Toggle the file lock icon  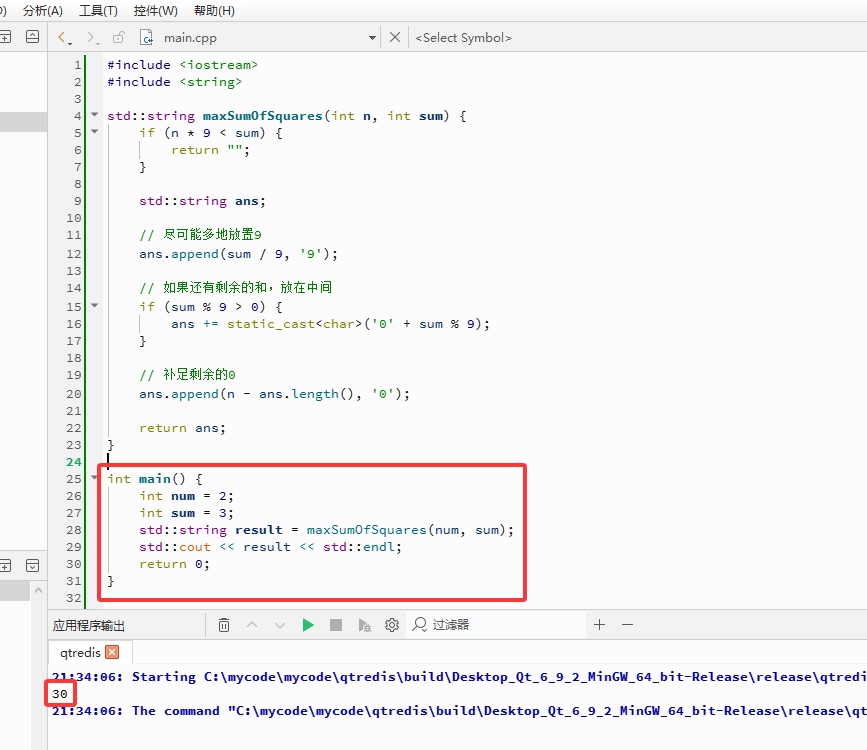[x=118, y=38]
